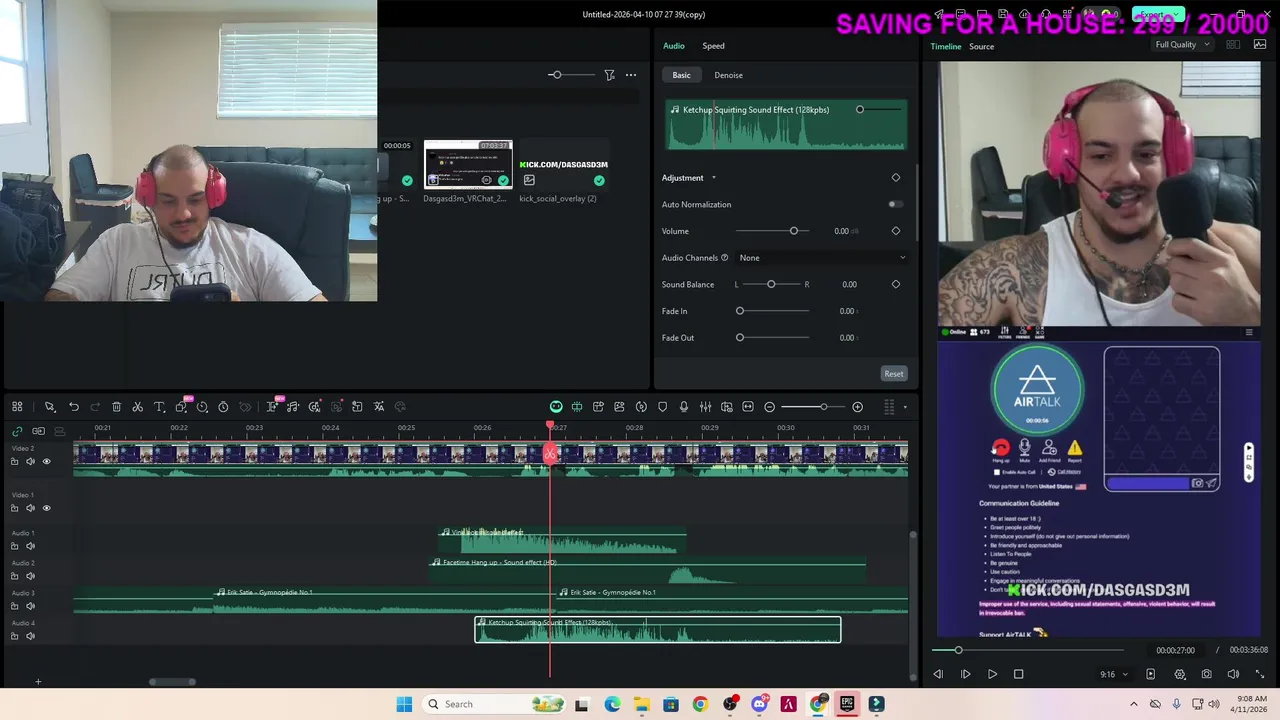Viewport: 1280px width, 720px height.
Task: Open the audio mixer icon
Action: 705,407
